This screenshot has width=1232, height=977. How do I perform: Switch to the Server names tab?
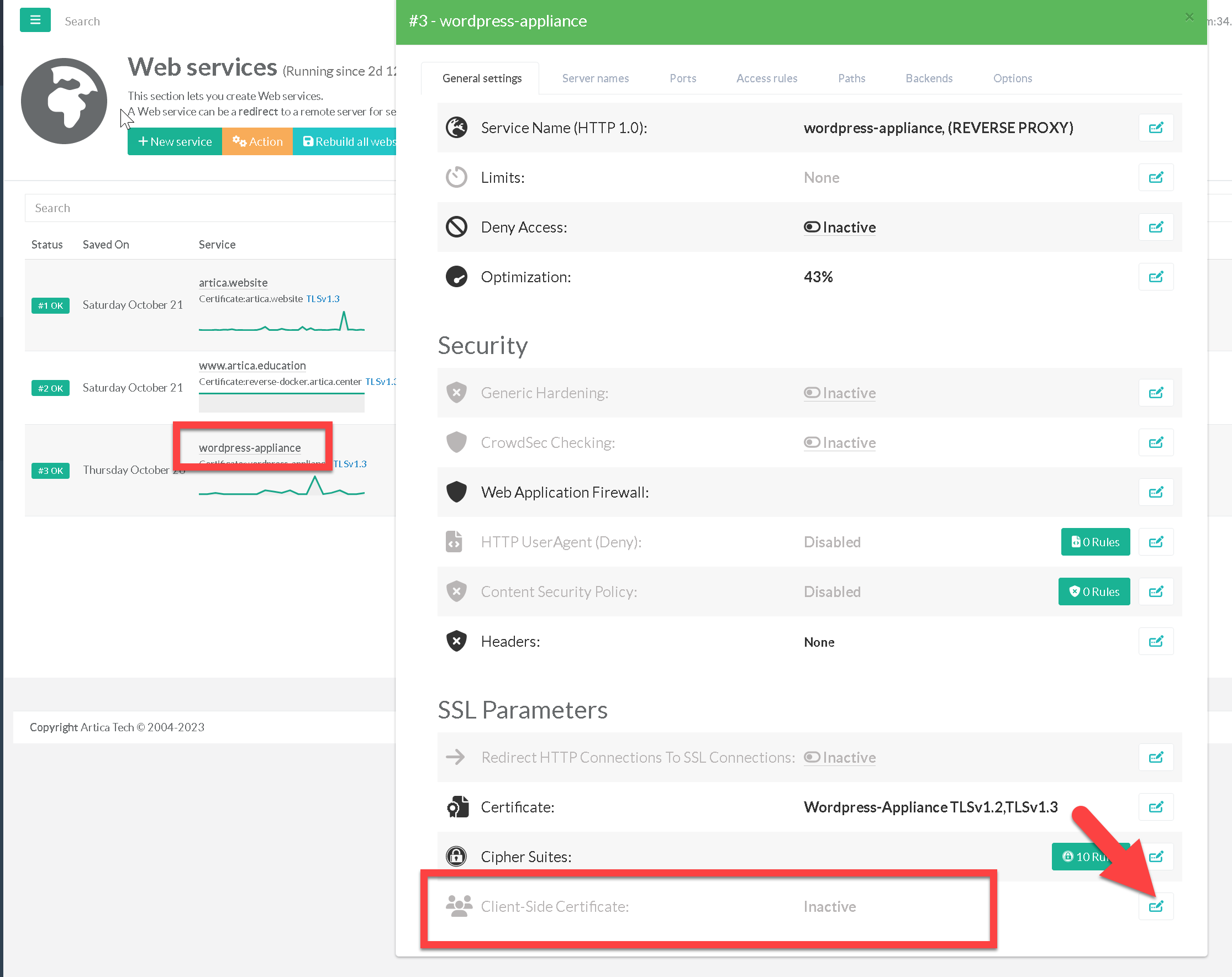coord(595,78)
